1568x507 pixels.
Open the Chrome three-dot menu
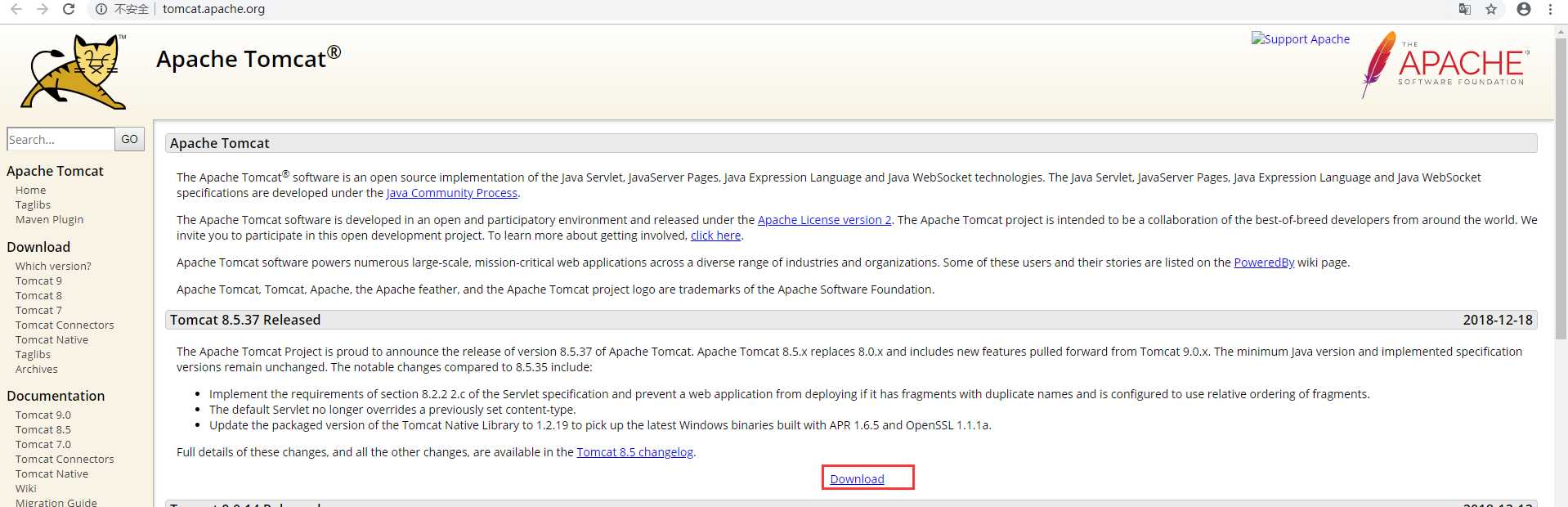click(x=1550, y=9)
